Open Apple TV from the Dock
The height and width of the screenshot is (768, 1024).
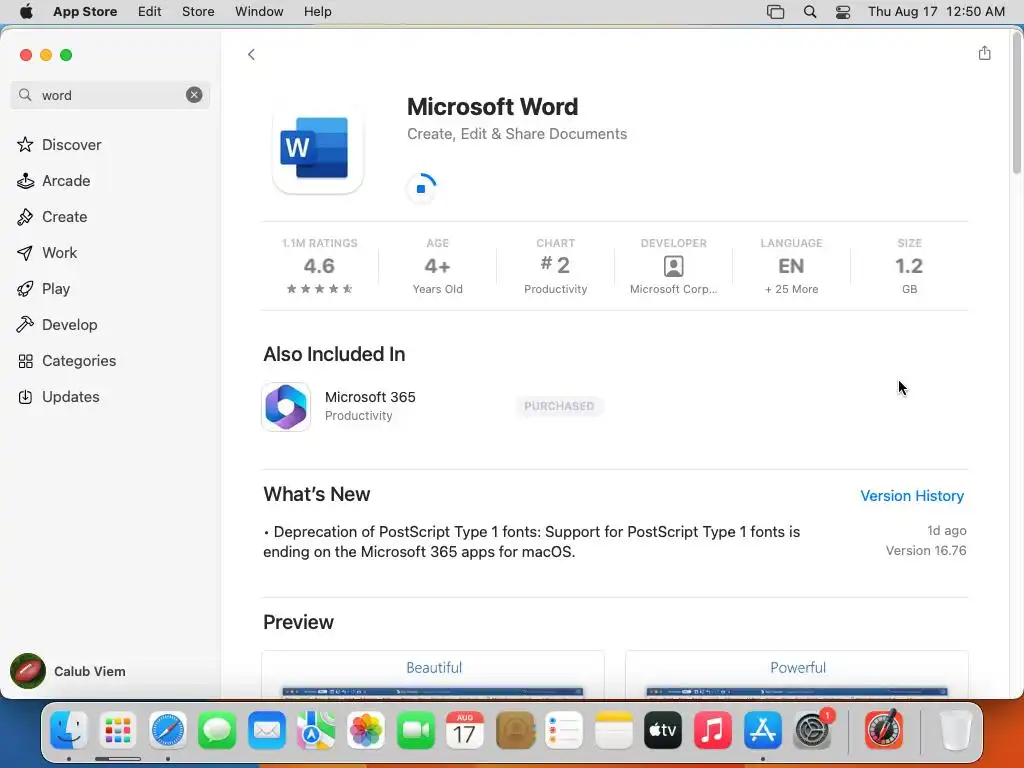663,729
